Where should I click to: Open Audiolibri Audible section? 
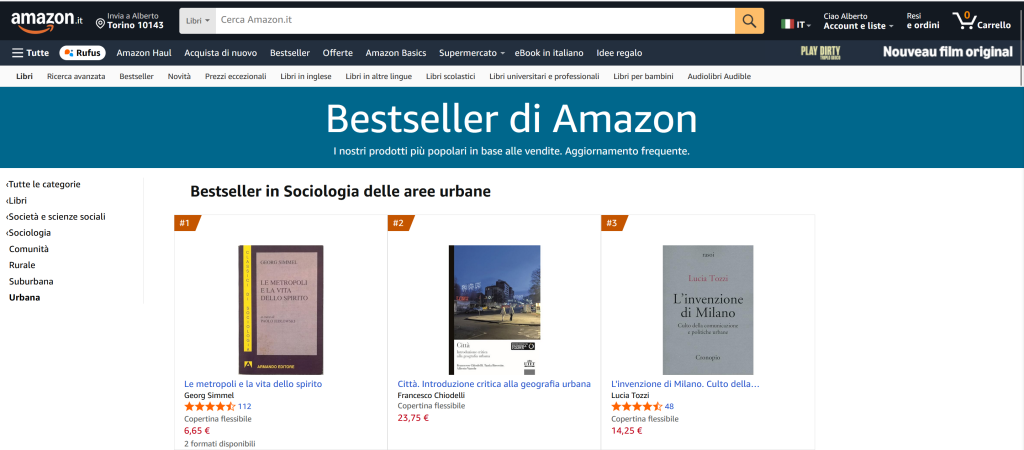pos(719,76)
